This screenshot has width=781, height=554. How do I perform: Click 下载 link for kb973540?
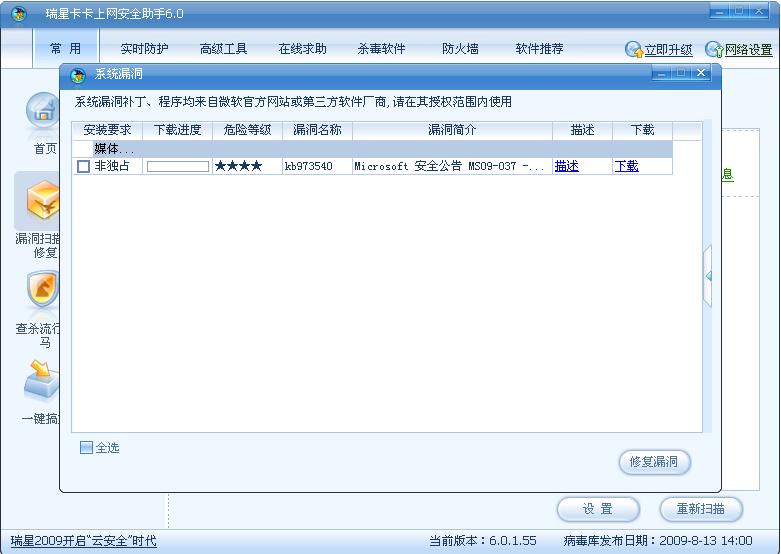tap(627, 166)
